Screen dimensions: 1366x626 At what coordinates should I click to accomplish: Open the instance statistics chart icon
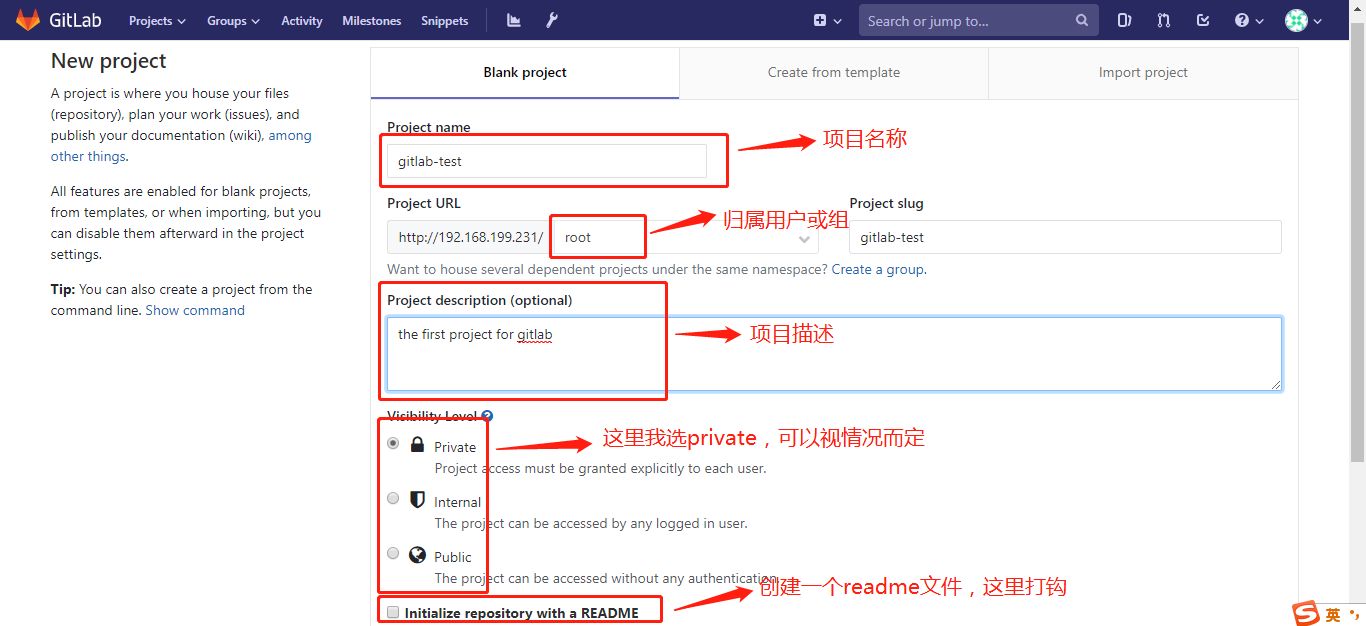(x=514, y=20)
